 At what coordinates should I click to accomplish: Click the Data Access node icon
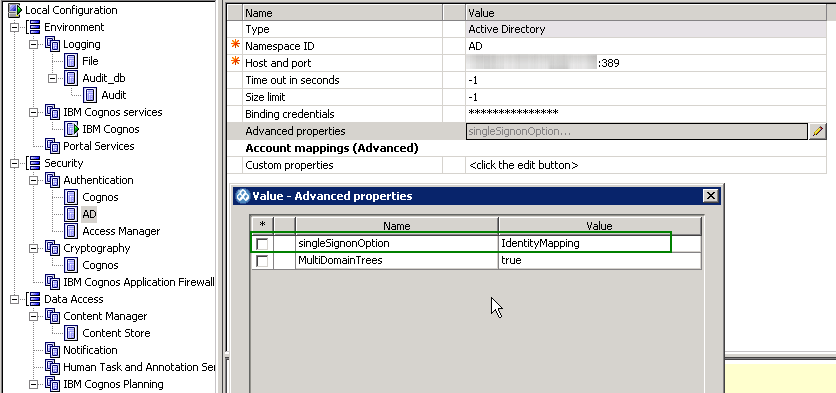[x=34, y=299]
